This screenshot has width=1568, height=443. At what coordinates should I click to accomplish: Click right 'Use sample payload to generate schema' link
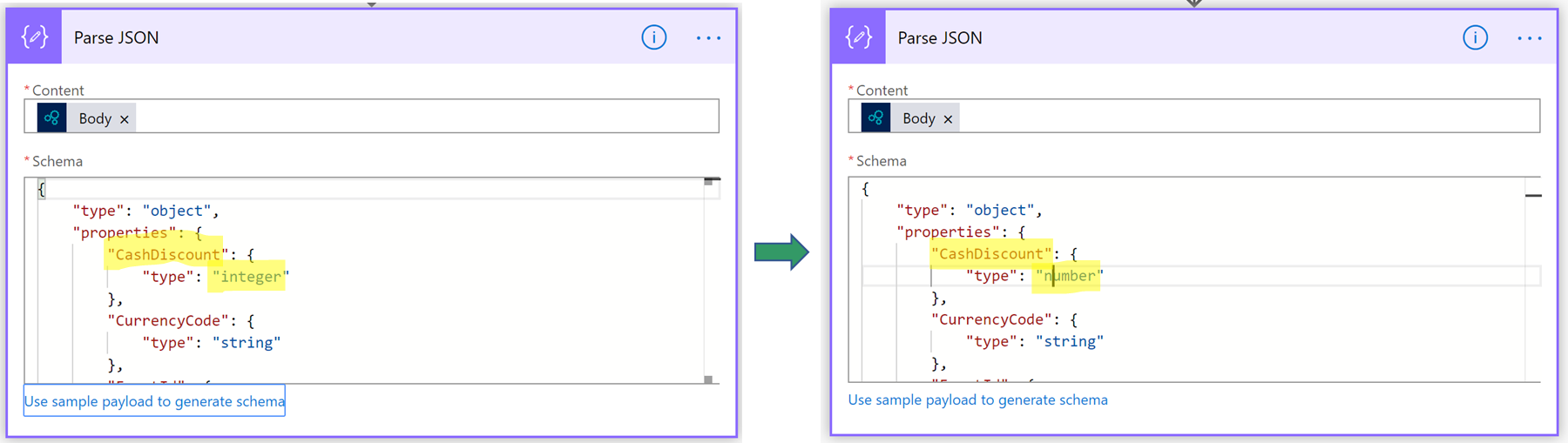(x=978, y=400)
